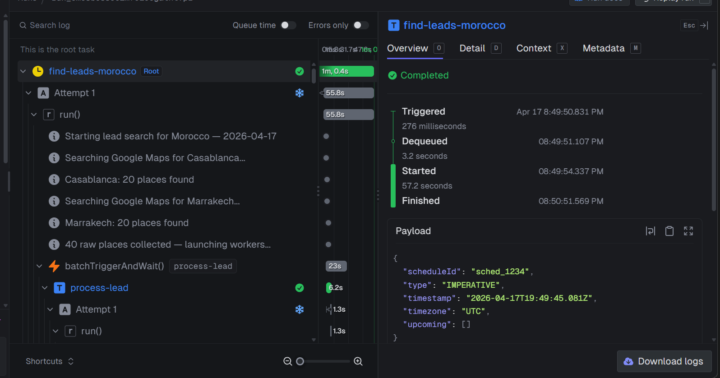This screenshot has width=720, height=378.
Task: Open the process-lead task link
Action: [99, 288]
